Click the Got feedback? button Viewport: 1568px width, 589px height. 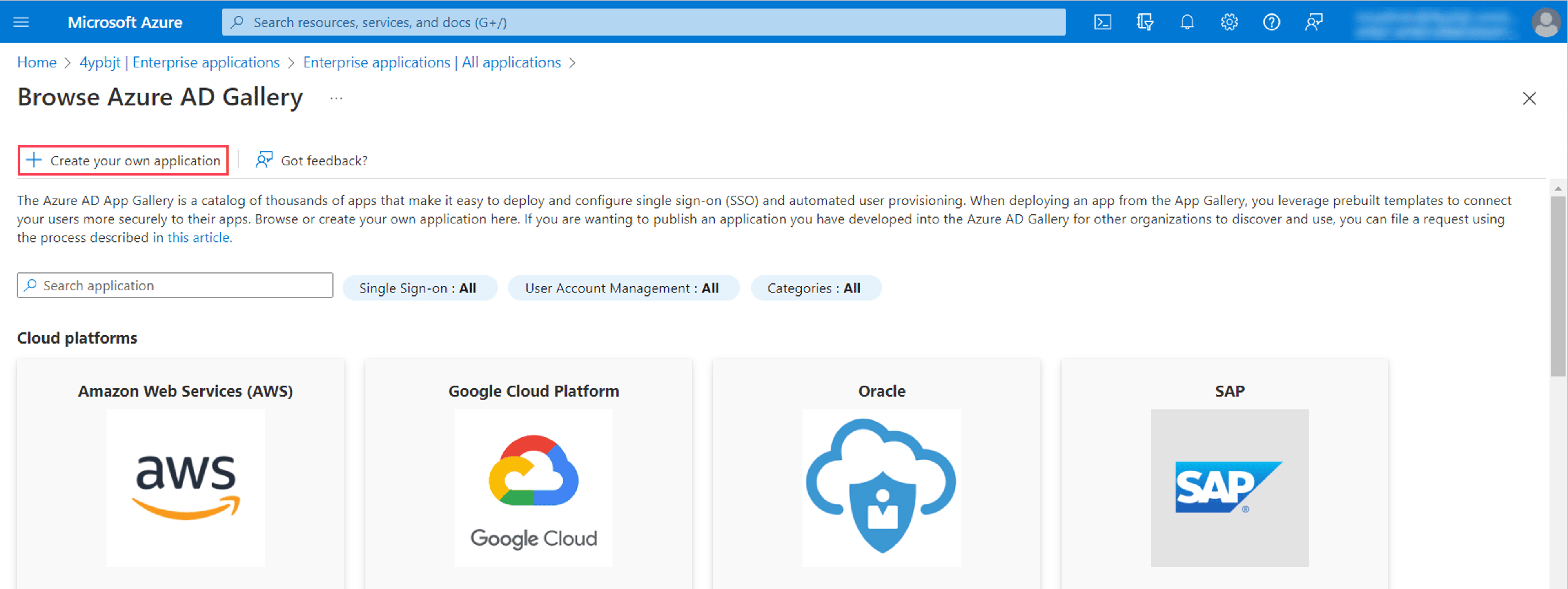pyautogui.click(x=312, y=160)
